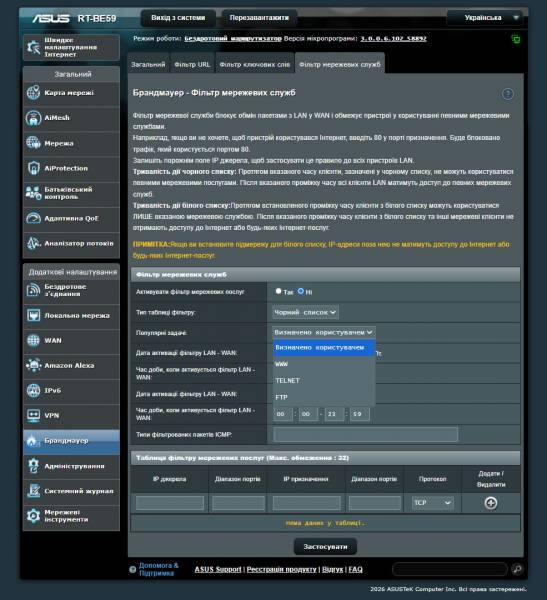Click the green network status icon
Viewport: 547px width, 600px height.
(516, 39)
